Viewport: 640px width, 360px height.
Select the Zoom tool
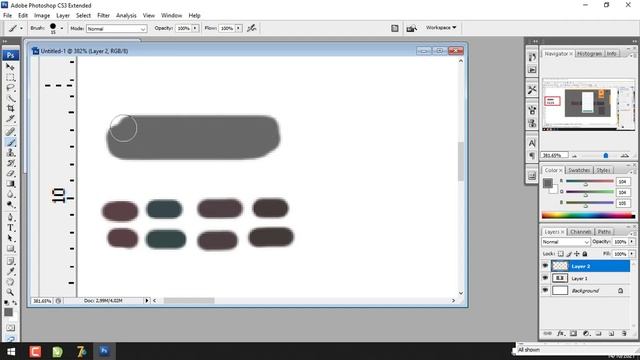[x=10, y=292]
